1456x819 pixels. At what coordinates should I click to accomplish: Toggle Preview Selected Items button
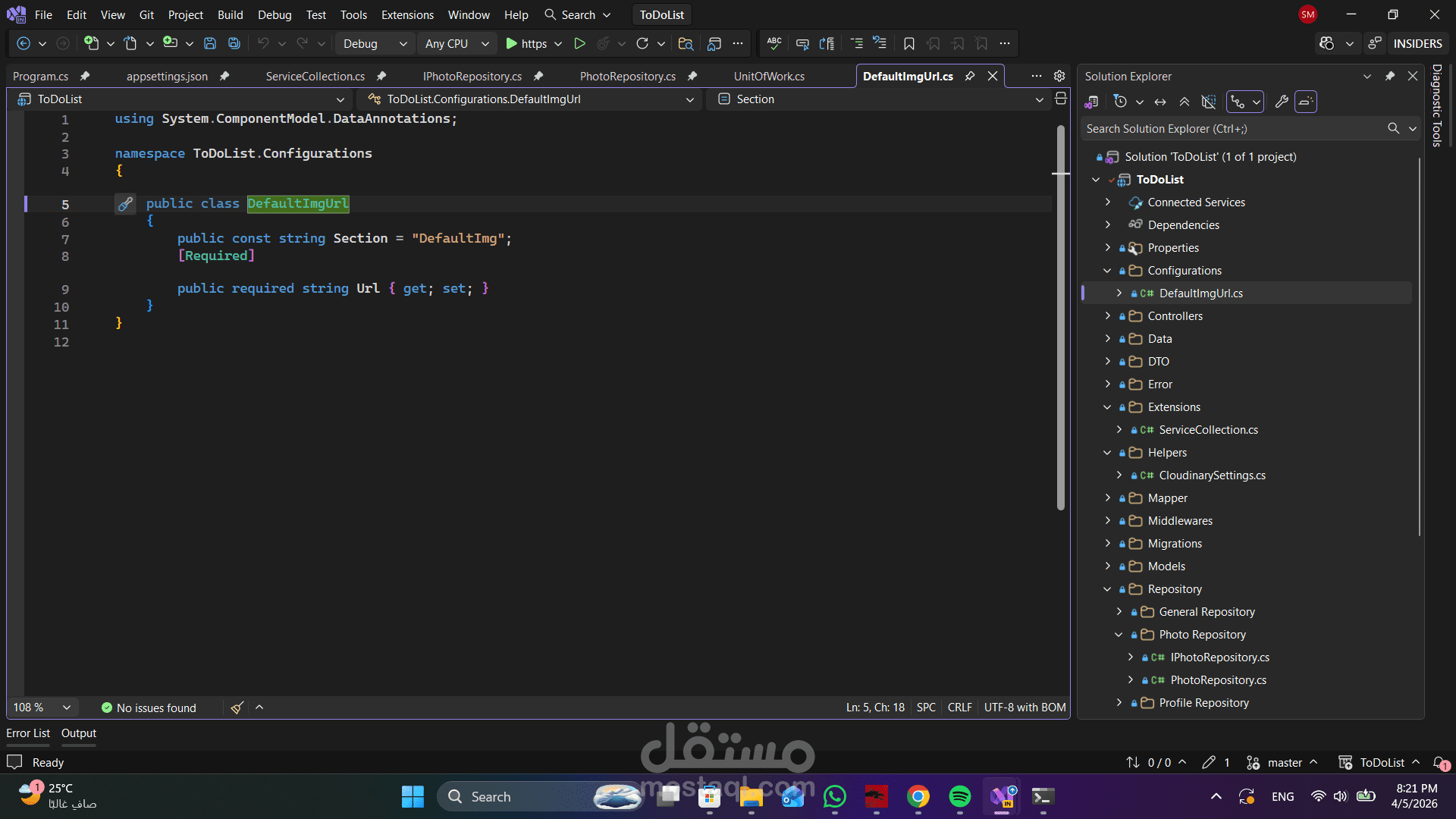click(x=1306, y=102)
